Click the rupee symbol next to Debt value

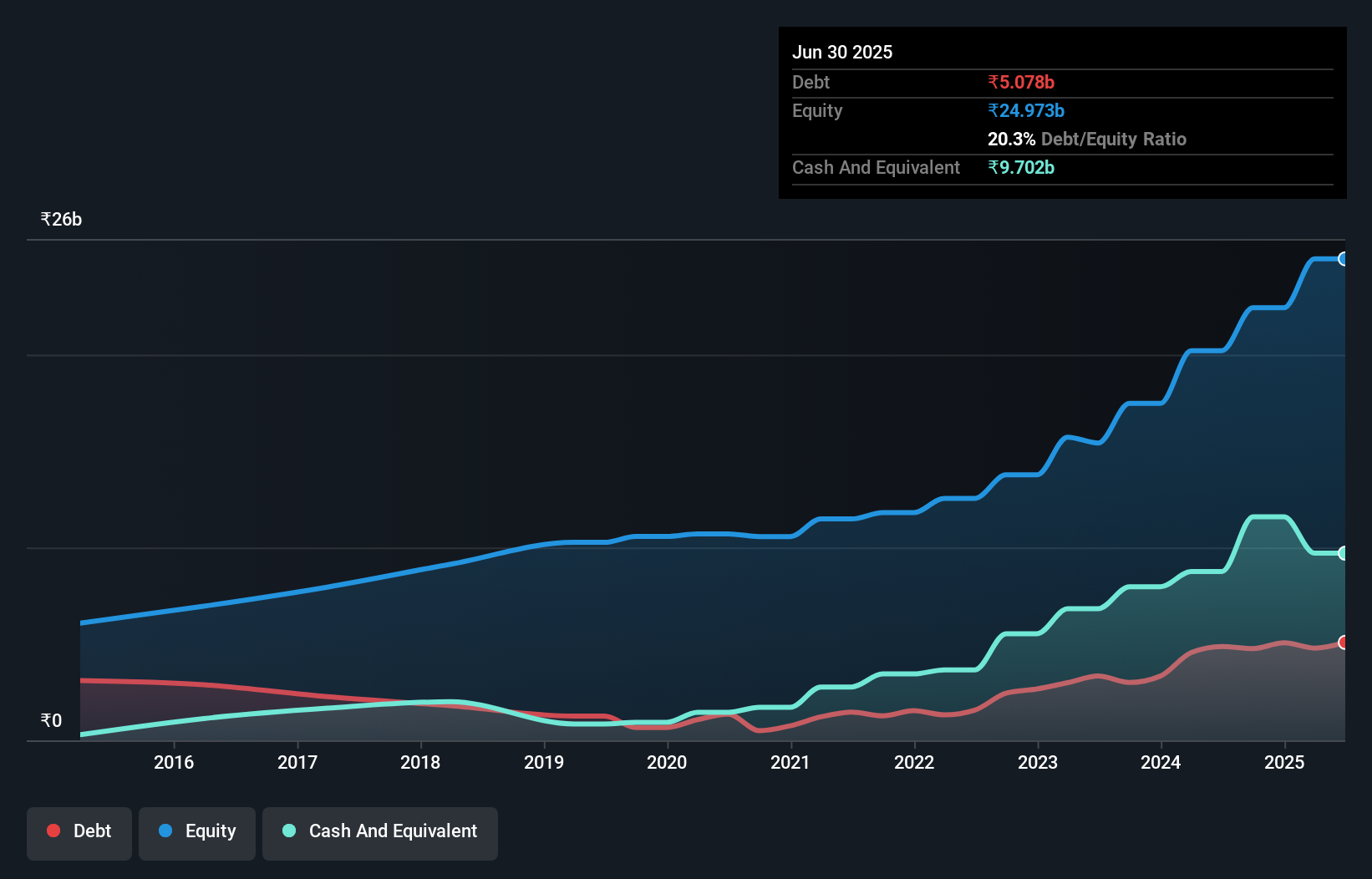(x=993, y=82)
